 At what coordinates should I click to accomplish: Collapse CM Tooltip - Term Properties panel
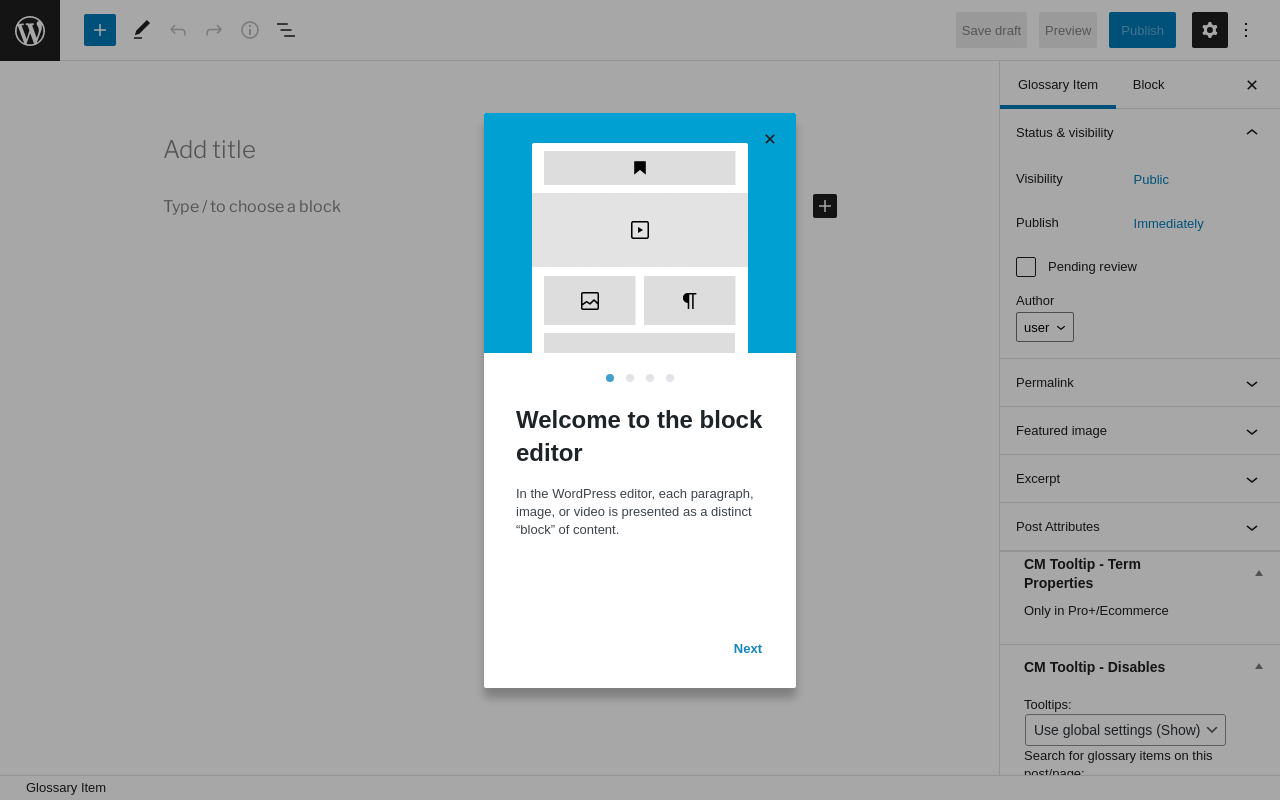tap(1259, 573)
